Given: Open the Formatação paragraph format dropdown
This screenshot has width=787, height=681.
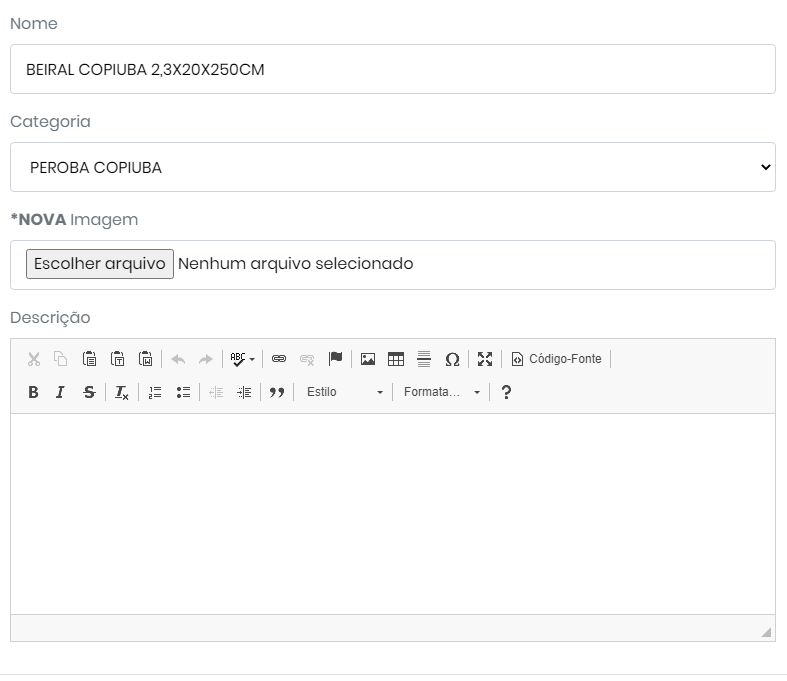Looking at the screenshot, I should [442, 392].
